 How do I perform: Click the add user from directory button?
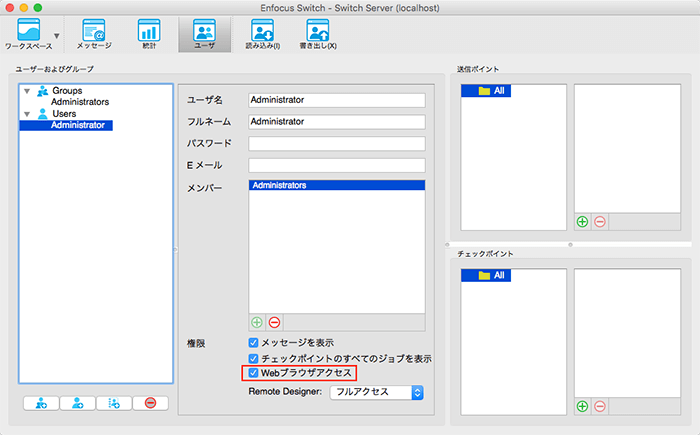pyautogui.click(x=114, y=403)
